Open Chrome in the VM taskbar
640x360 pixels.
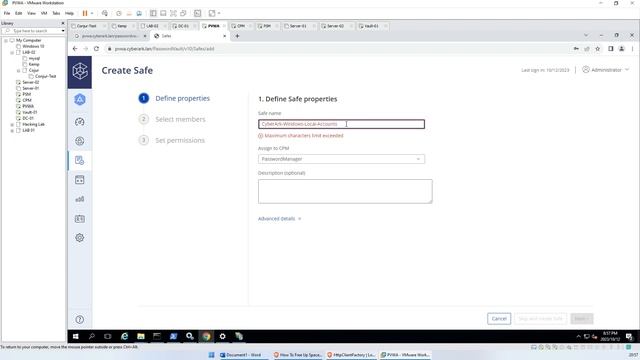(x=206, y=336)
